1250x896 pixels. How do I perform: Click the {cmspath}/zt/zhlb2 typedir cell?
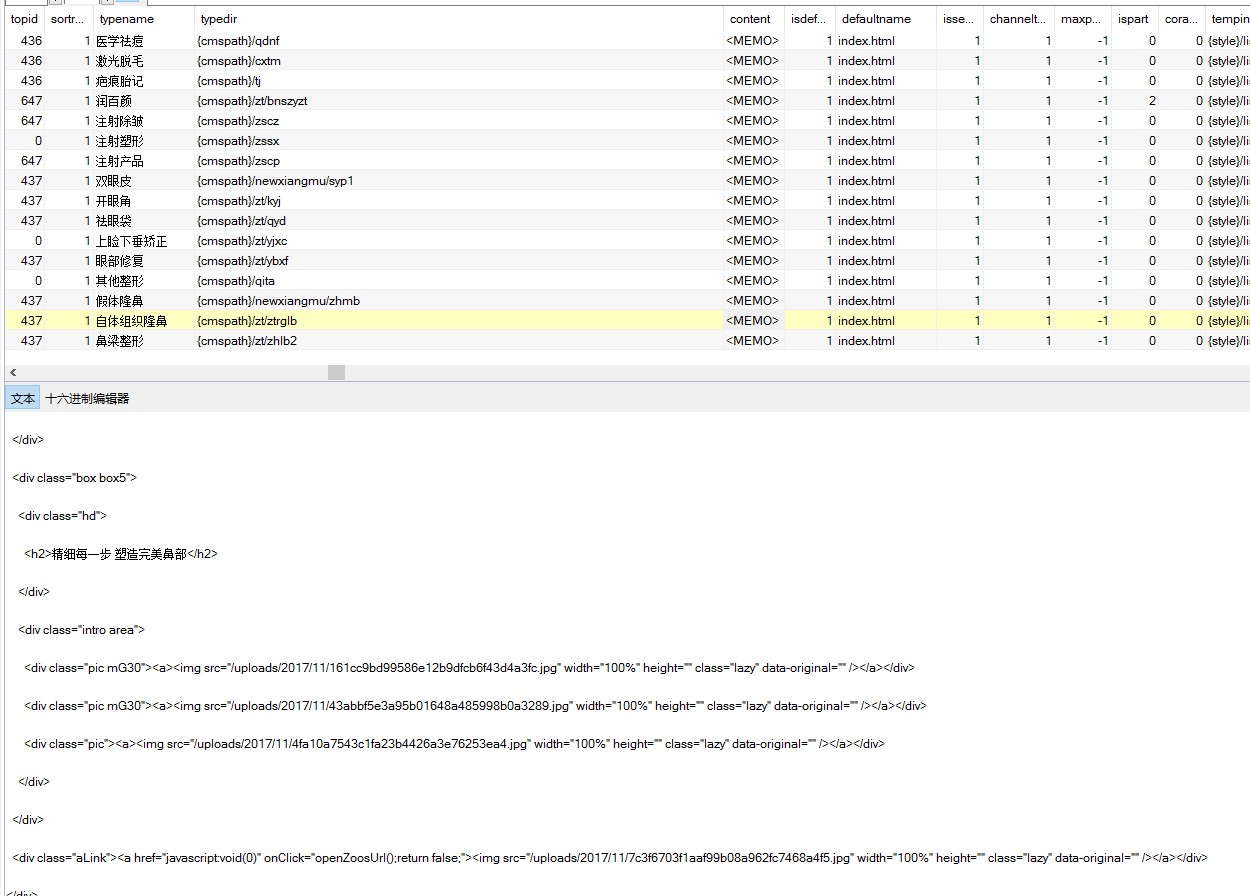[x=458, y=341]
